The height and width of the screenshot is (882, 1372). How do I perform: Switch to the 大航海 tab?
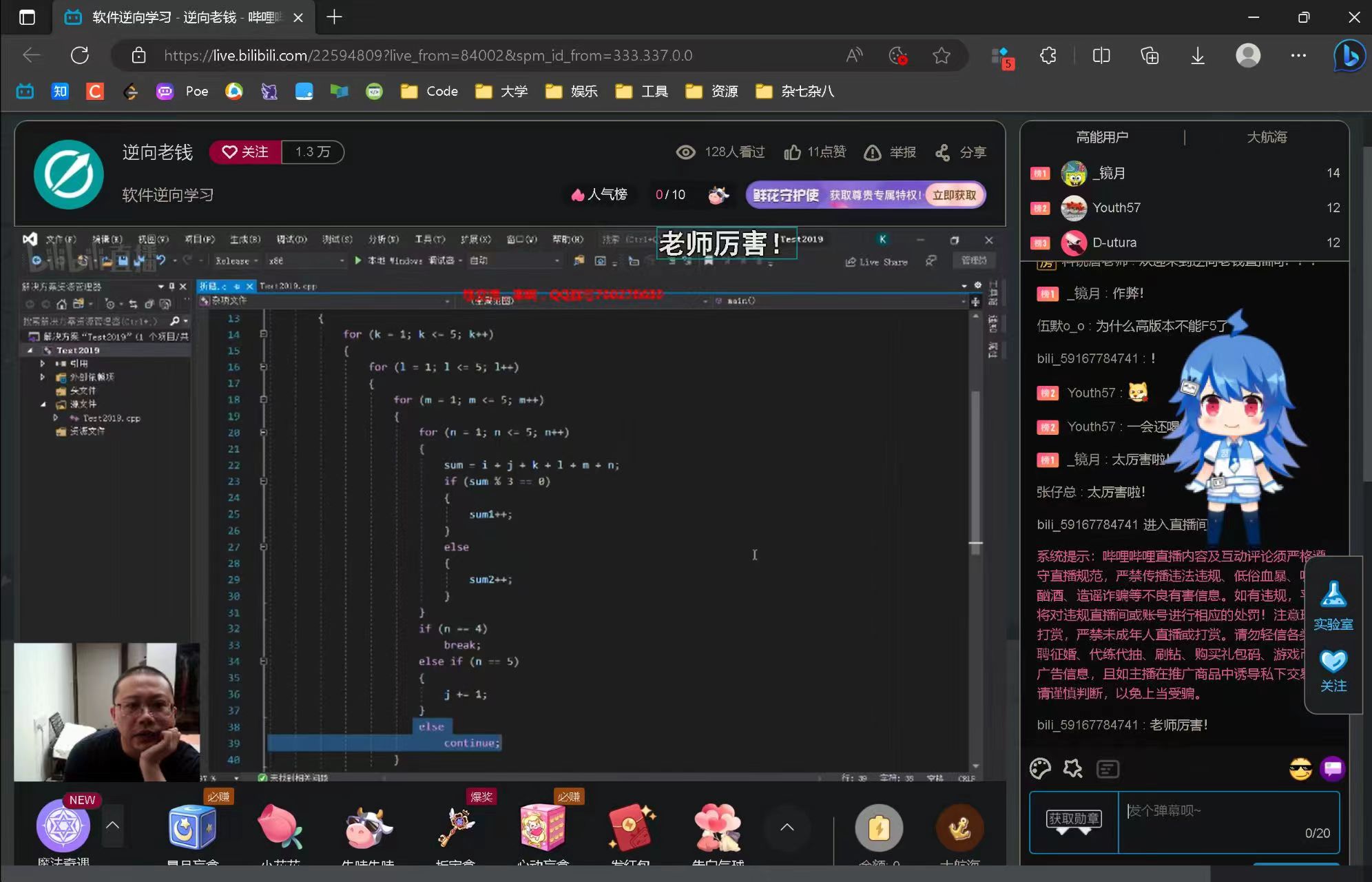(x=1267, y=137)
